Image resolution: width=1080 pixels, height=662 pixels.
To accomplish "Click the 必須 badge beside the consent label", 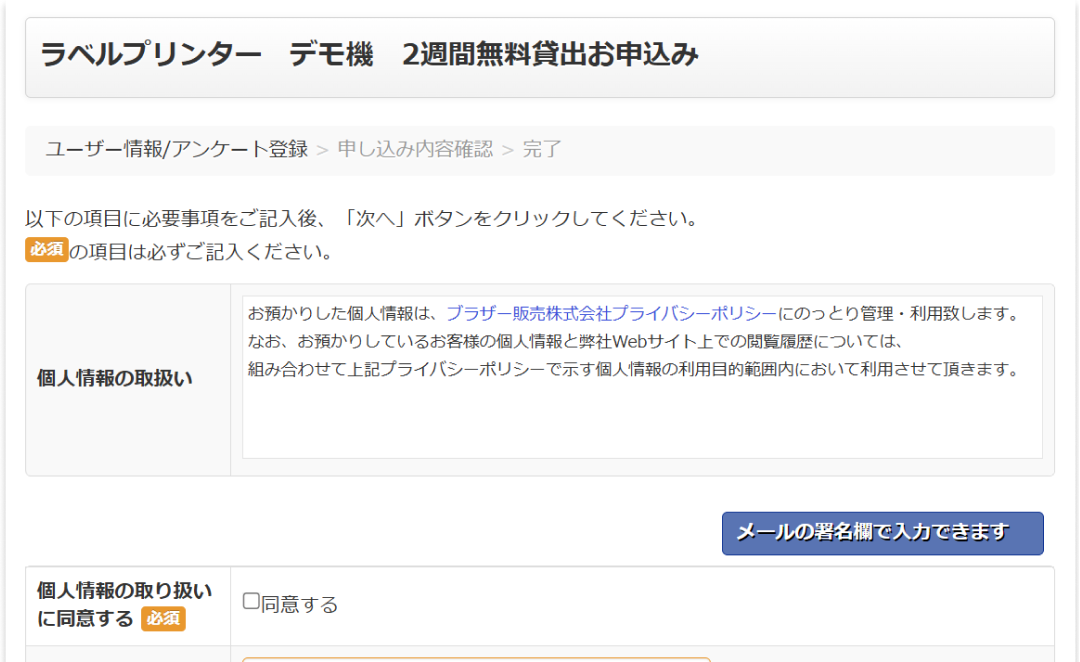I will click(163, 619).
